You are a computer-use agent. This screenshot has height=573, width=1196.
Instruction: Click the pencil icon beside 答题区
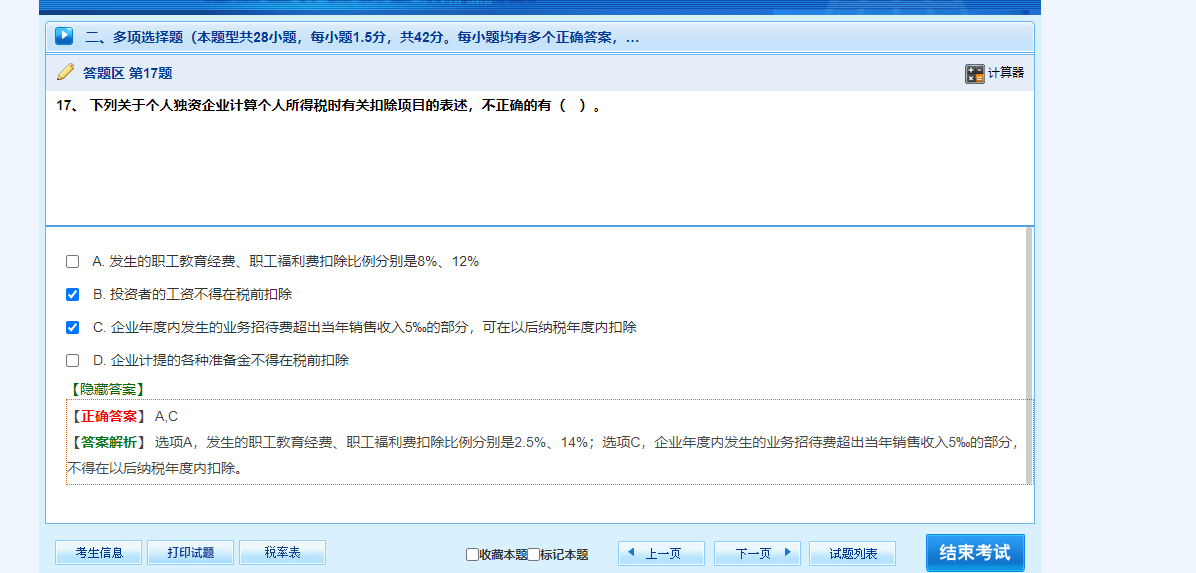[66, 72]
